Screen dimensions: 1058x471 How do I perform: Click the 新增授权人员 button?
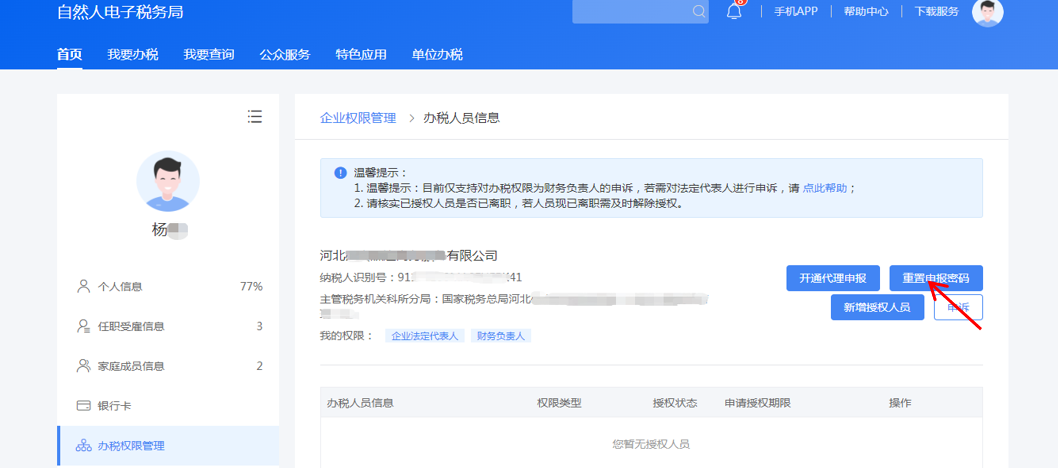pos(877,307)
